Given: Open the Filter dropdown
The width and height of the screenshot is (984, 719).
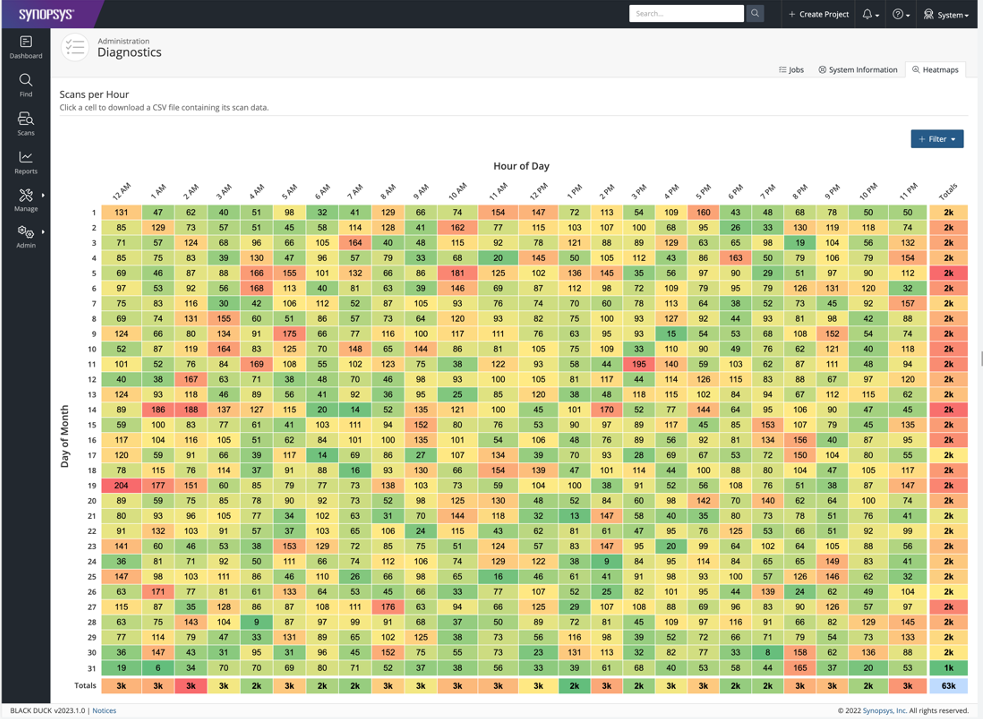Looking at the screenshot, I should click(x=936, y=139).
